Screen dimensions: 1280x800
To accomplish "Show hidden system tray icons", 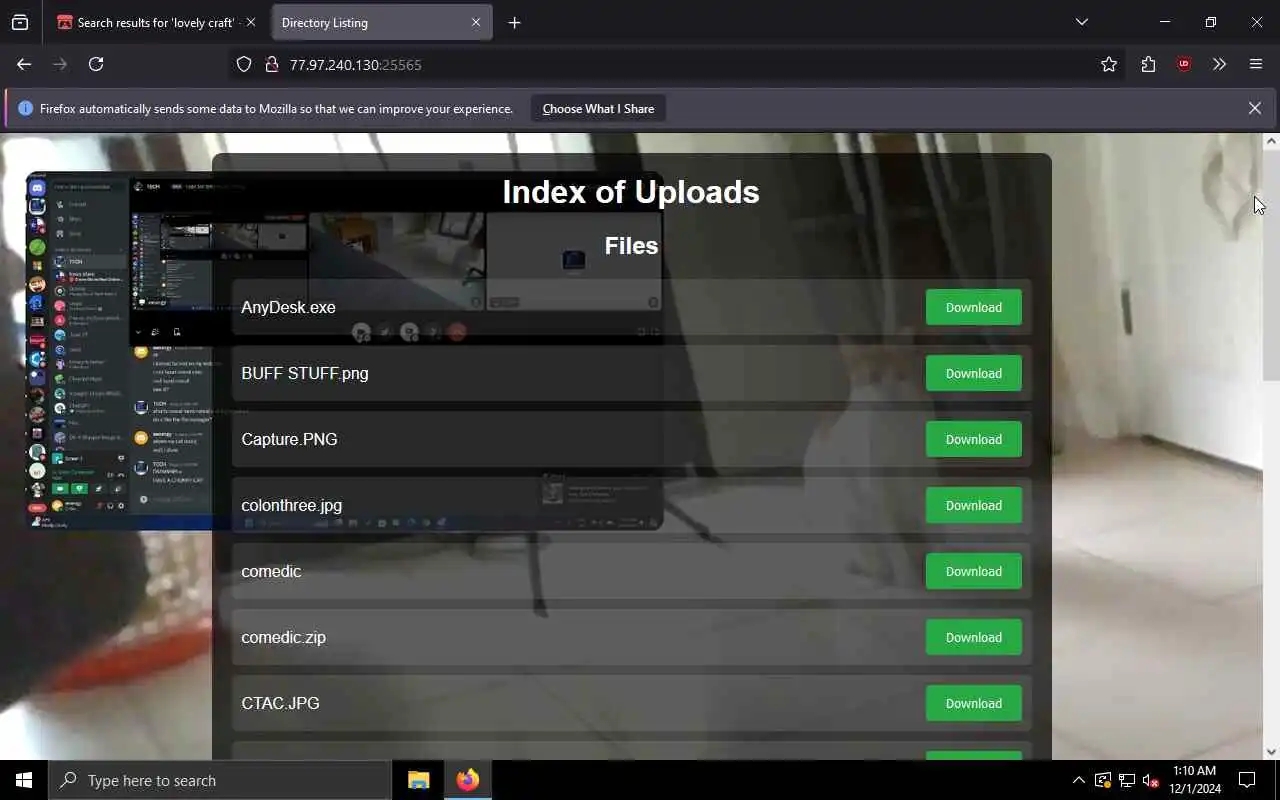I will [x=1078, y=780].
